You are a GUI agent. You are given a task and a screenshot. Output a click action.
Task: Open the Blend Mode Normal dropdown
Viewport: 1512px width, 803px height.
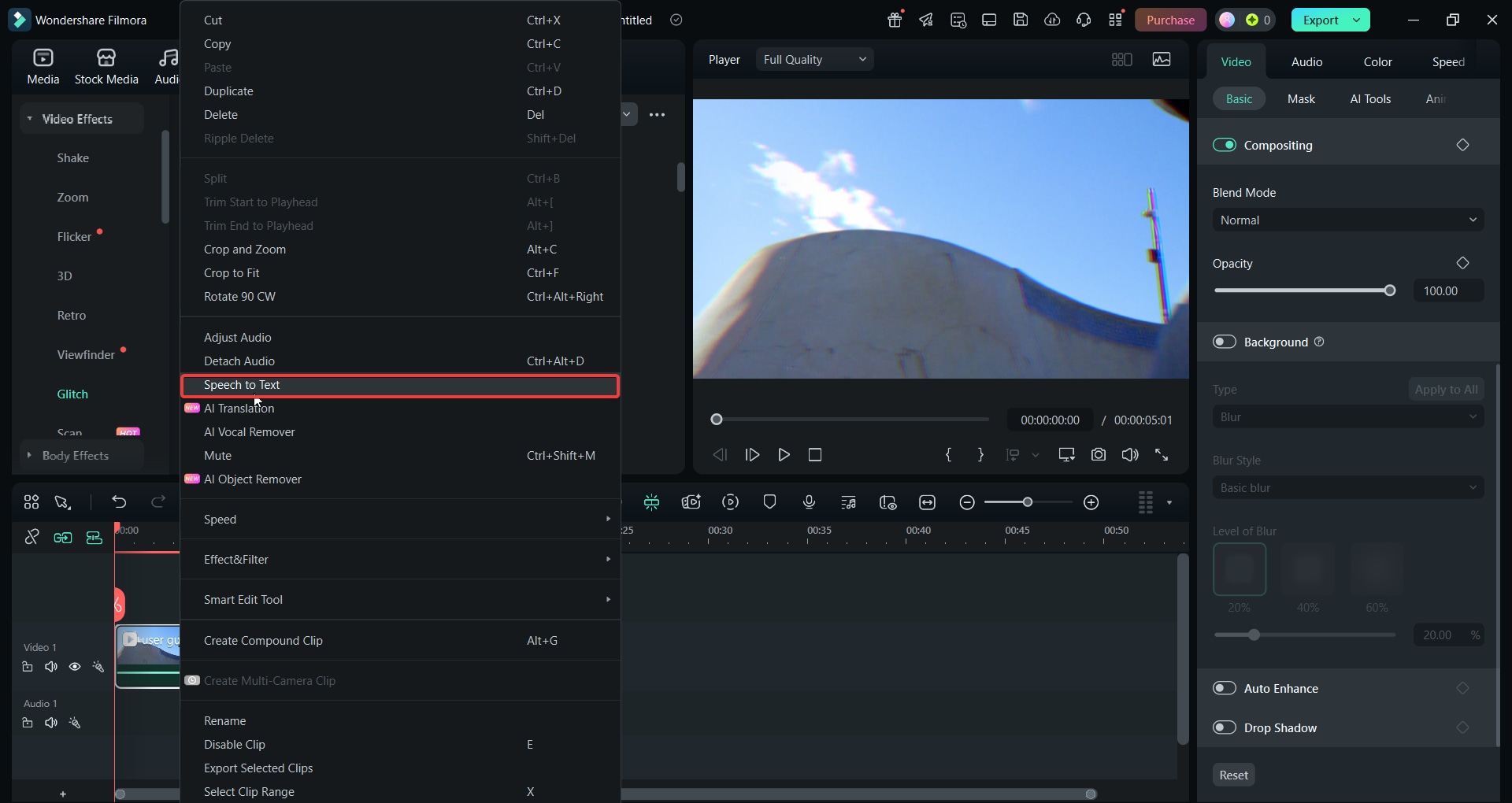point(1348,220)
